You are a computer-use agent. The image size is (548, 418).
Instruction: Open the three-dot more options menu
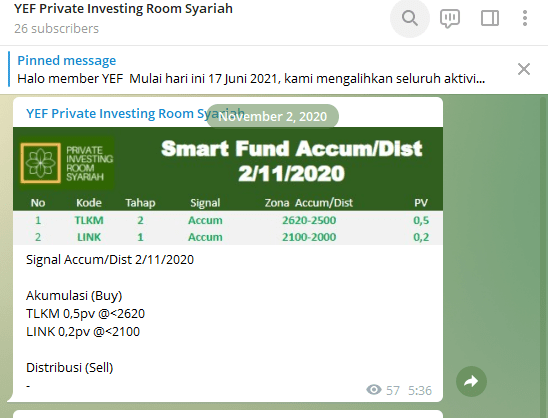pos(525,18)
